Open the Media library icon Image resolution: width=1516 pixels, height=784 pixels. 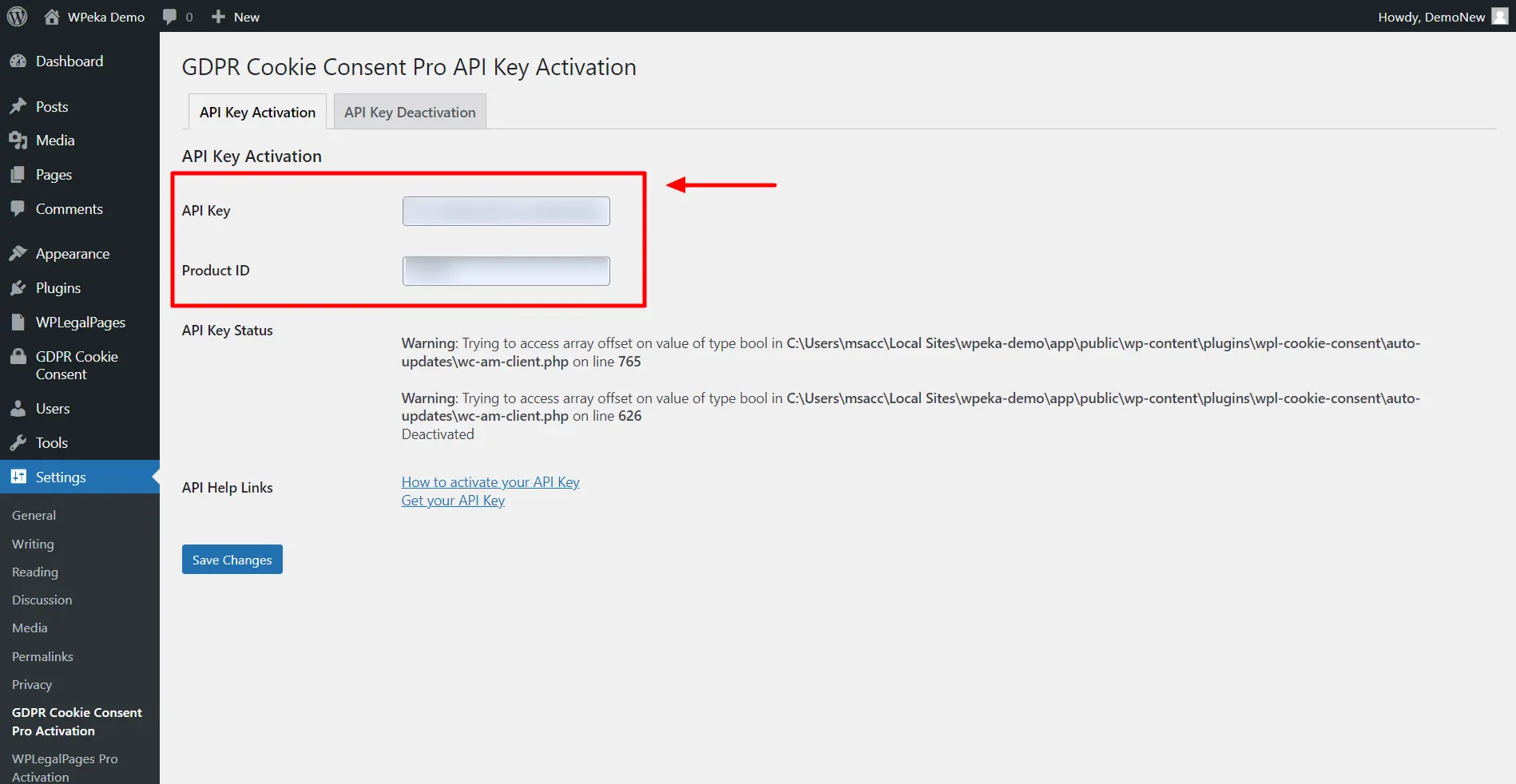click(19, 140)
